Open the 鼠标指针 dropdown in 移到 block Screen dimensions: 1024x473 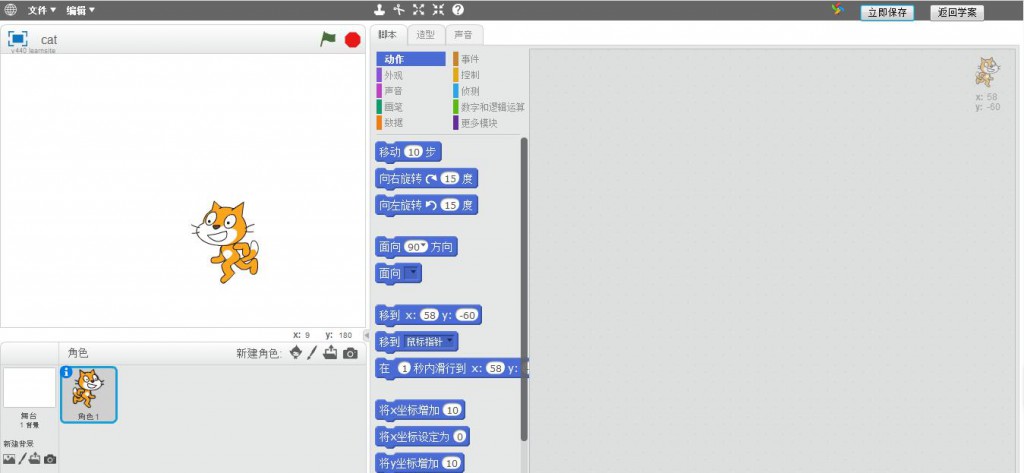coord(430,342)
